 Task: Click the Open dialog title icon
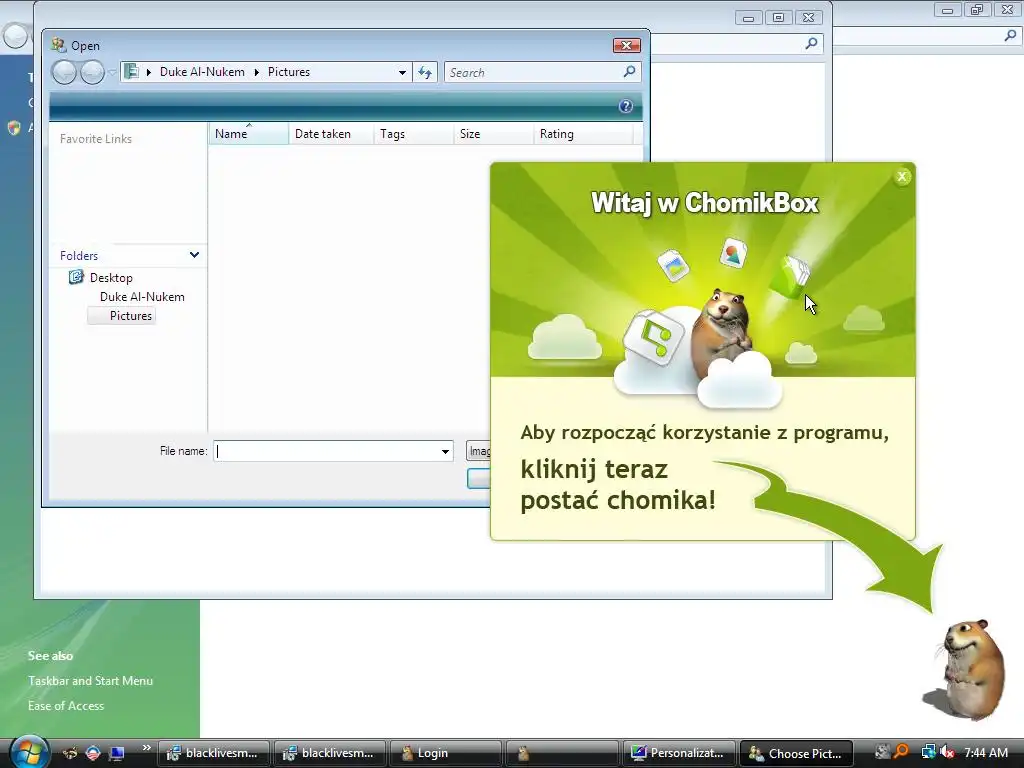[x=59, y=45]
